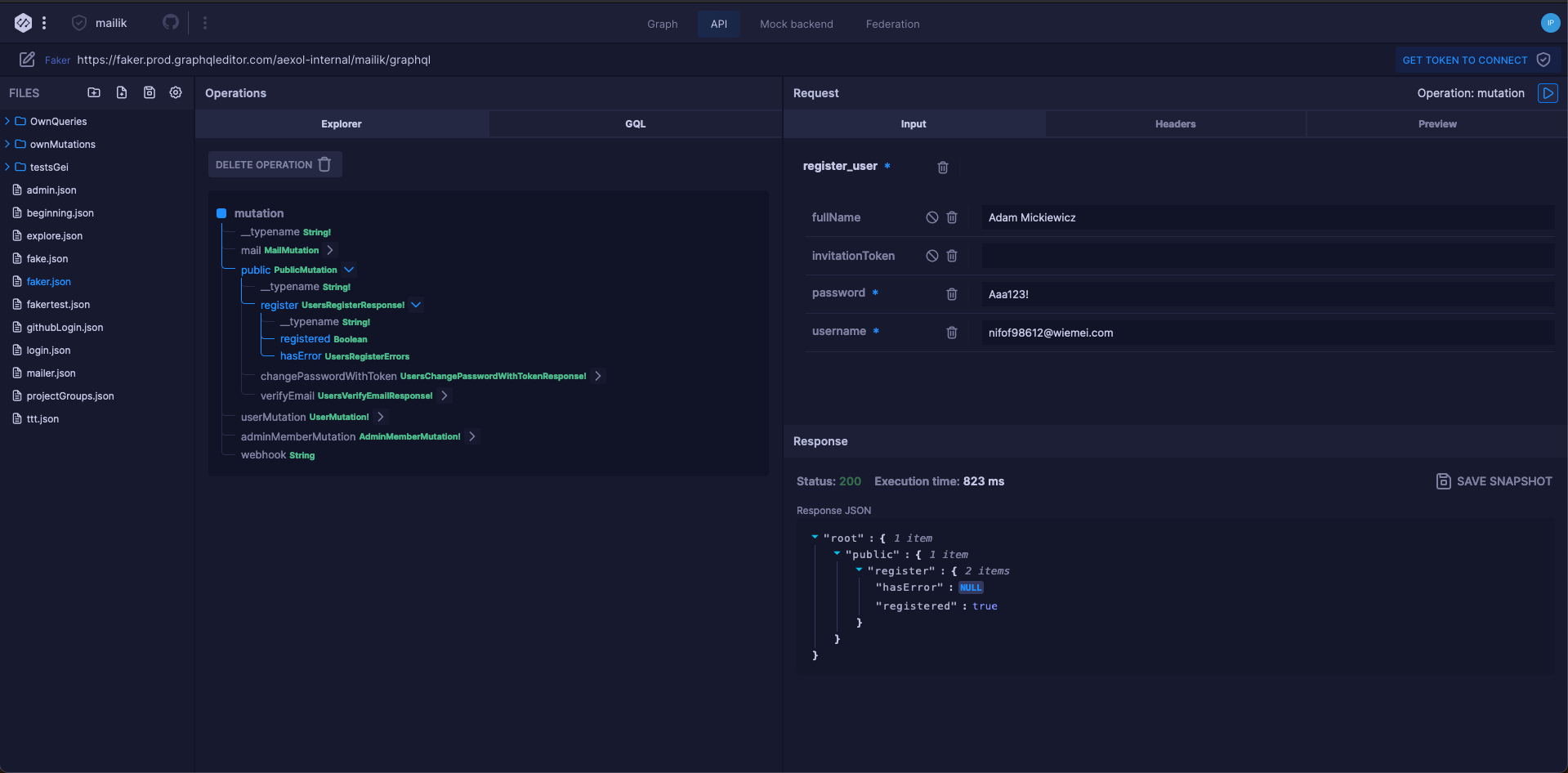
Task: Delete the invitationToken field via trash icon
Action: (x=952, y=256)
